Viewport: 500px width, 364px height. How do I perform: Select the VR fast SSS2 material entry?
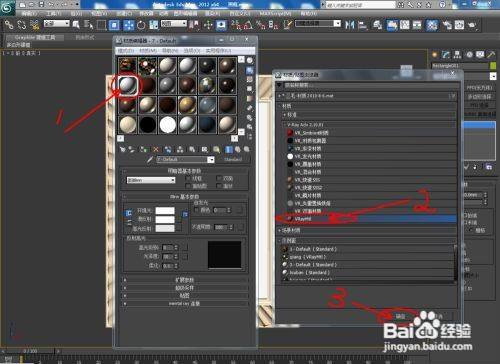point(371,187)
